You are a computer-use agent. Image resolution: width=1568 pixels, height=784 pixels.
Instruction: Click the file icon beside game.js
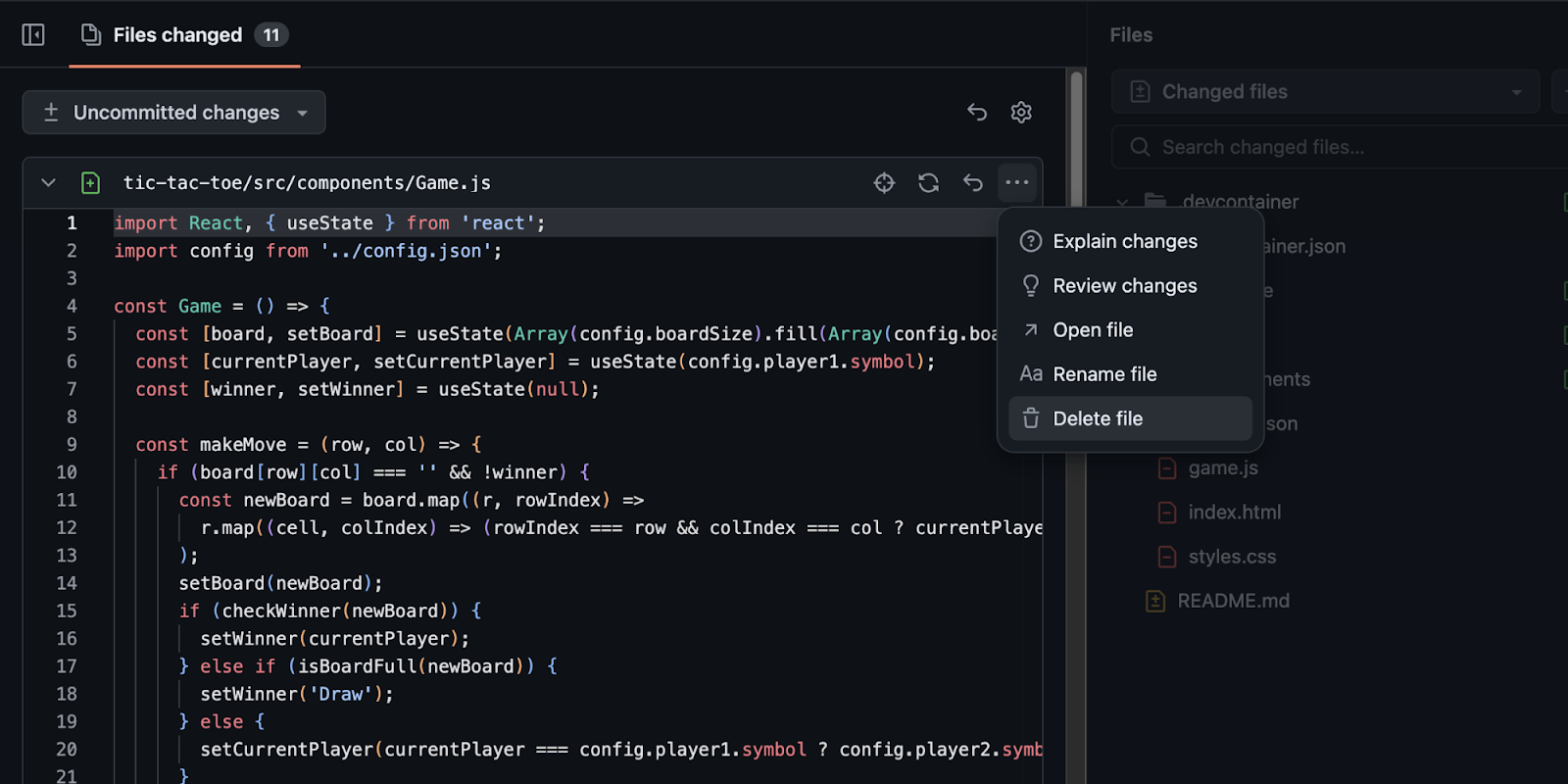[1166, 468]
